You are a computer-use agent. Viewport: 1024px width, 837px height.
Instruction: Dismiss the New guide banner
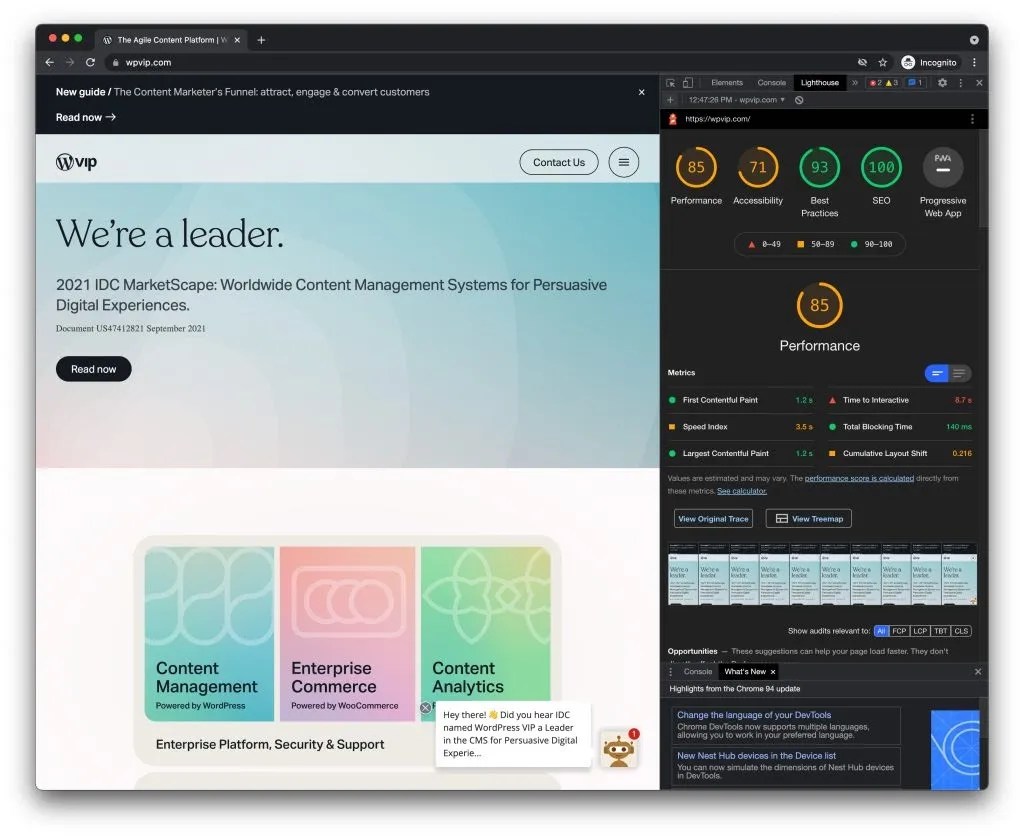coord(641,92)
